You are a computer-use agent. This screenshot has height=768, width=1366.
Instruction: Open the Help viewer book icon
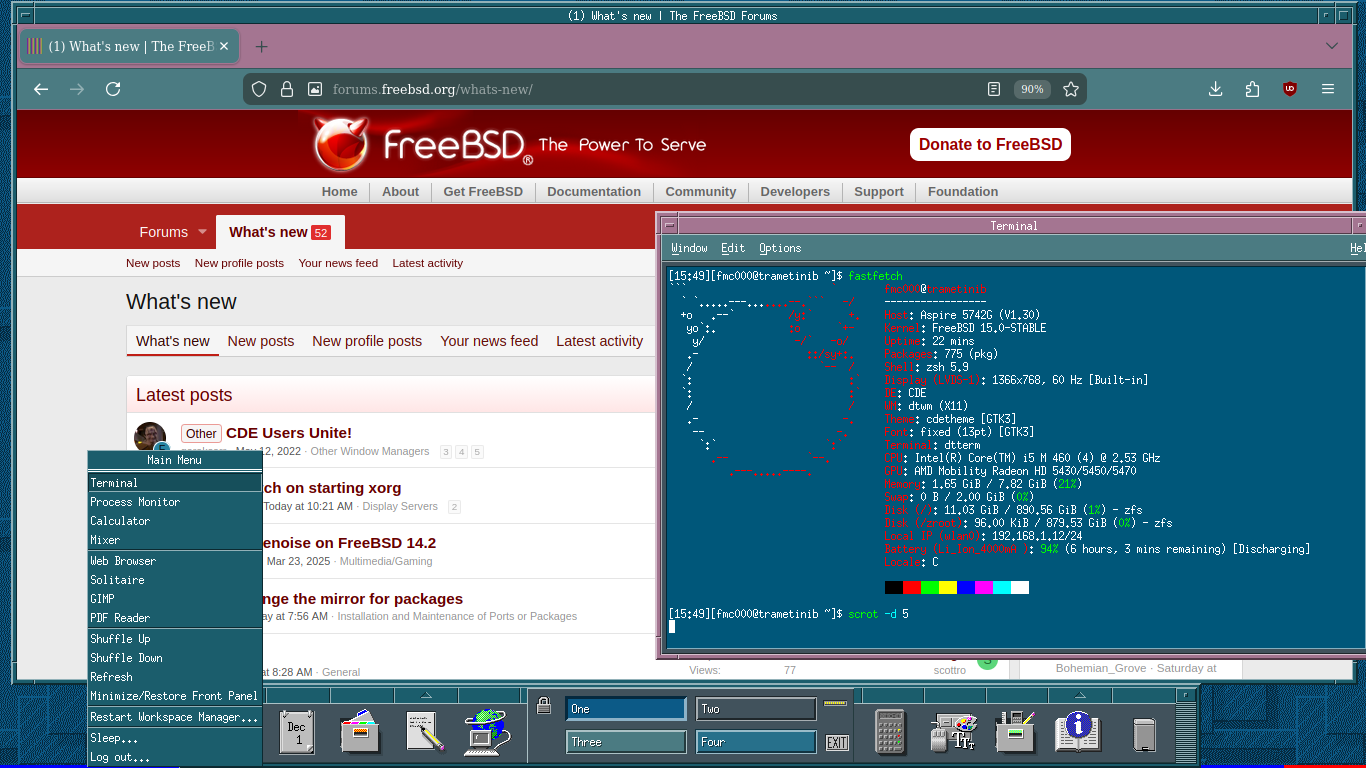coord(1077,732)
